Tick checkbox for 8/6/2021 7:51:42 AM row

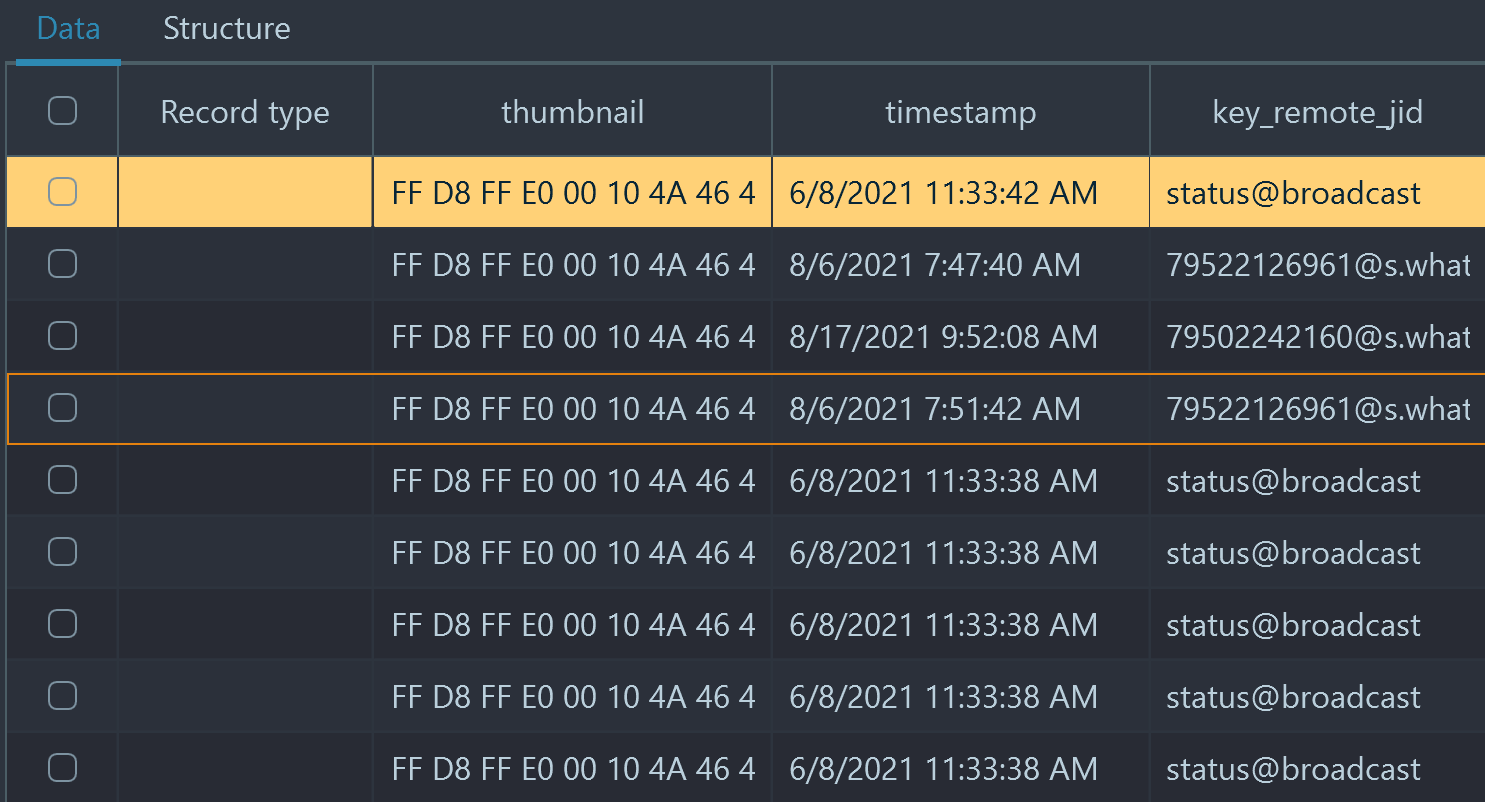[x=63, y=408]
